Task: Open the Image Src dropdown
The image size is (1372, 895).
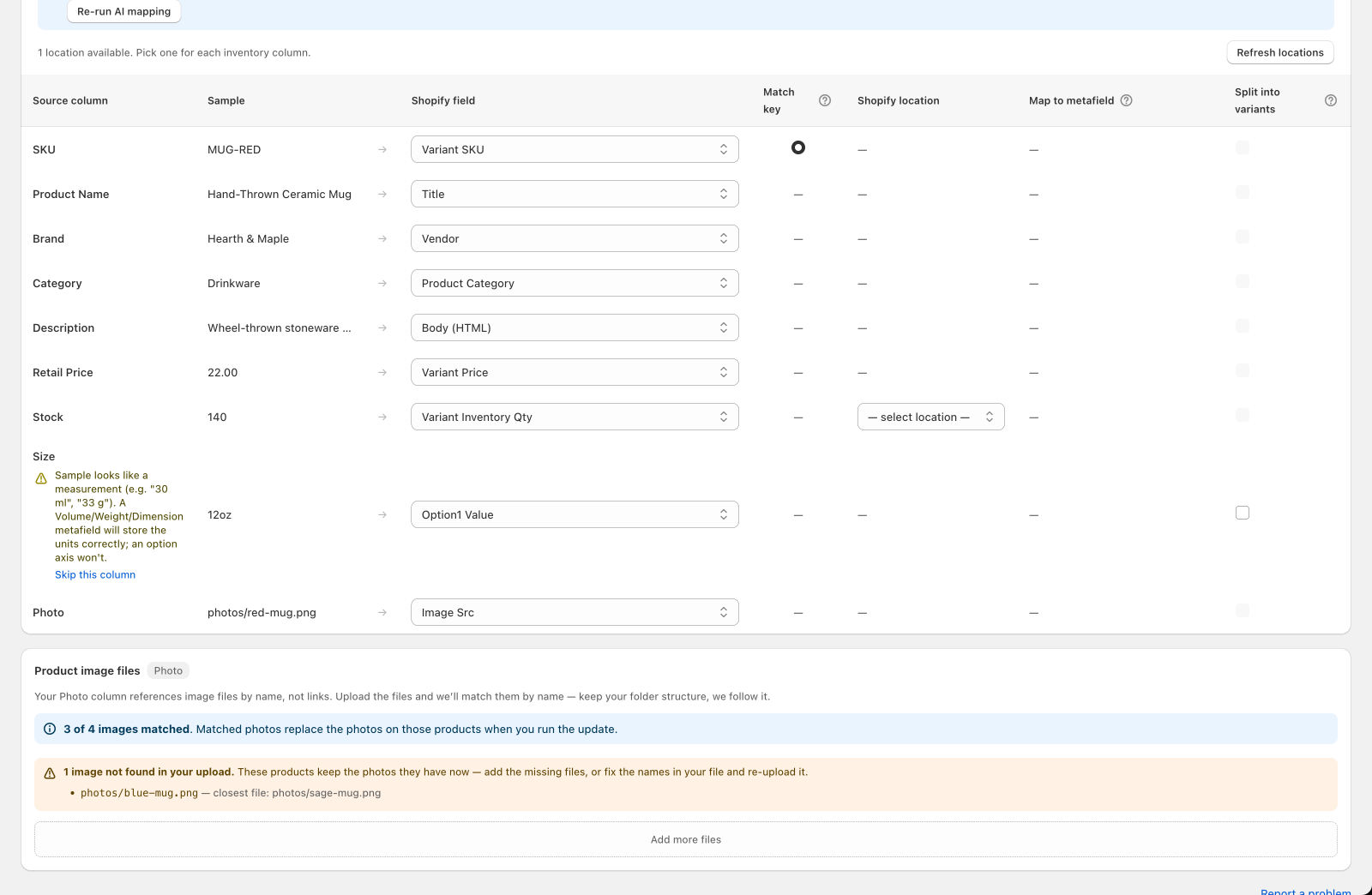Action: coord(575,612)
